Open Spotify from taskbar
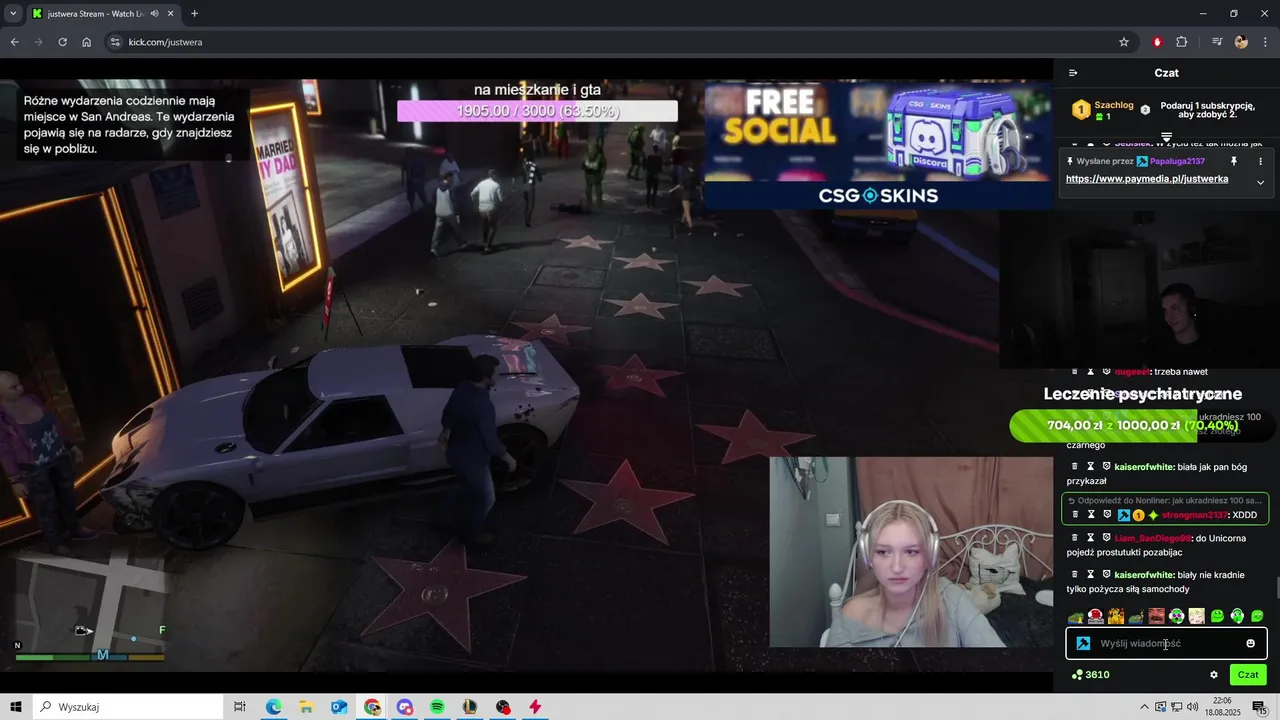Screen dimensions: 1280x720 (437, 707)
